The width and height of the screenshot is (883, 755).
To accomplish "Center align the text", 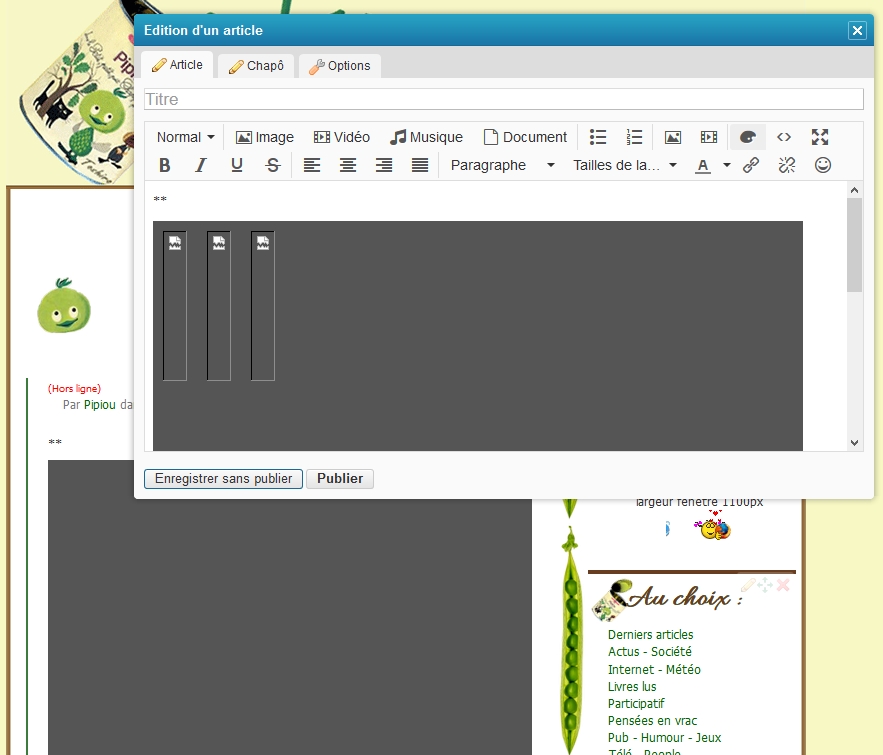I will (x=348, y=166).
